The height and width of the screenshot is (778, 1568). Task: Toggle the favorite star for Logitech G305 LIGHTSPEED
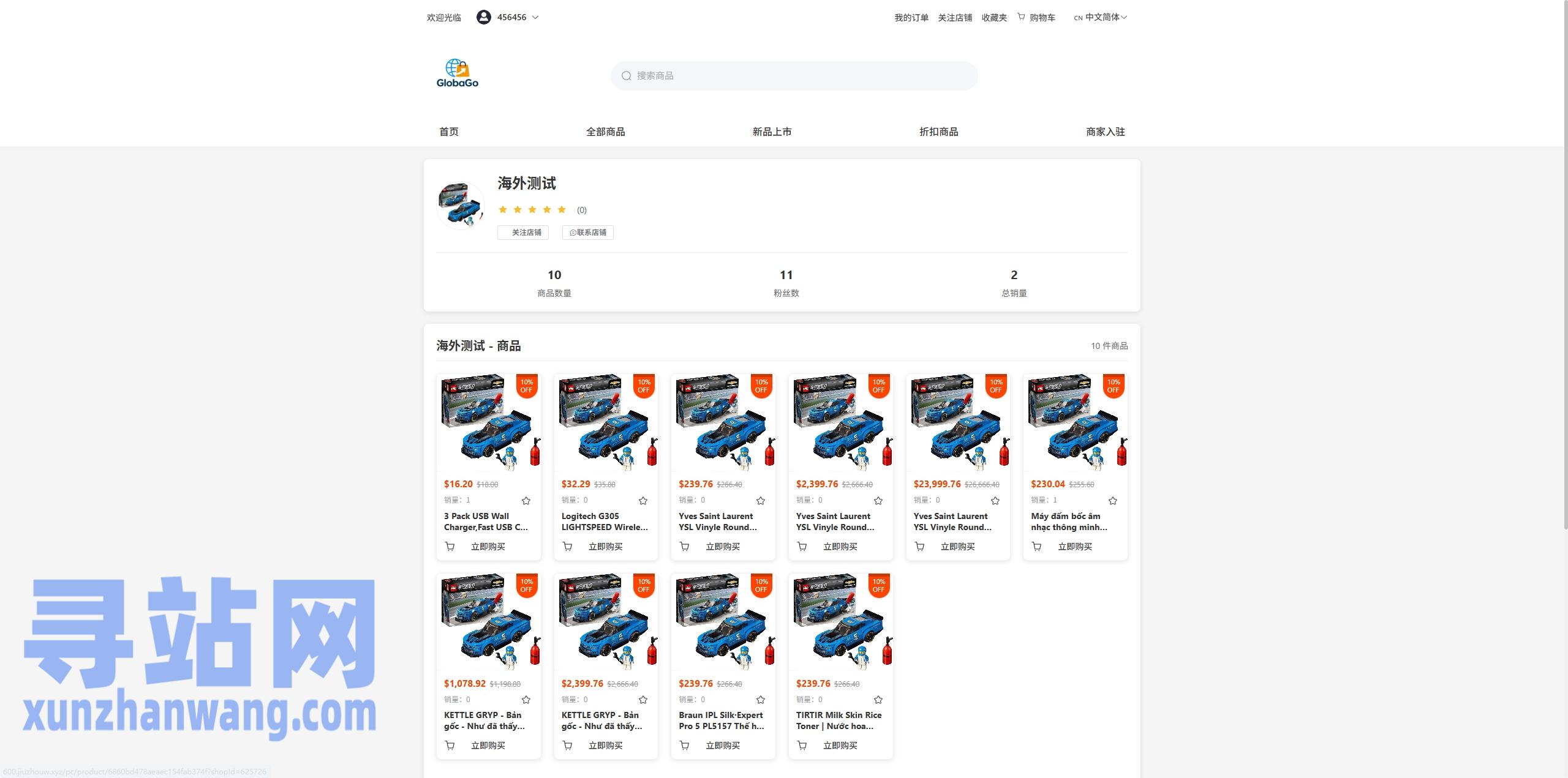(643, 501)
